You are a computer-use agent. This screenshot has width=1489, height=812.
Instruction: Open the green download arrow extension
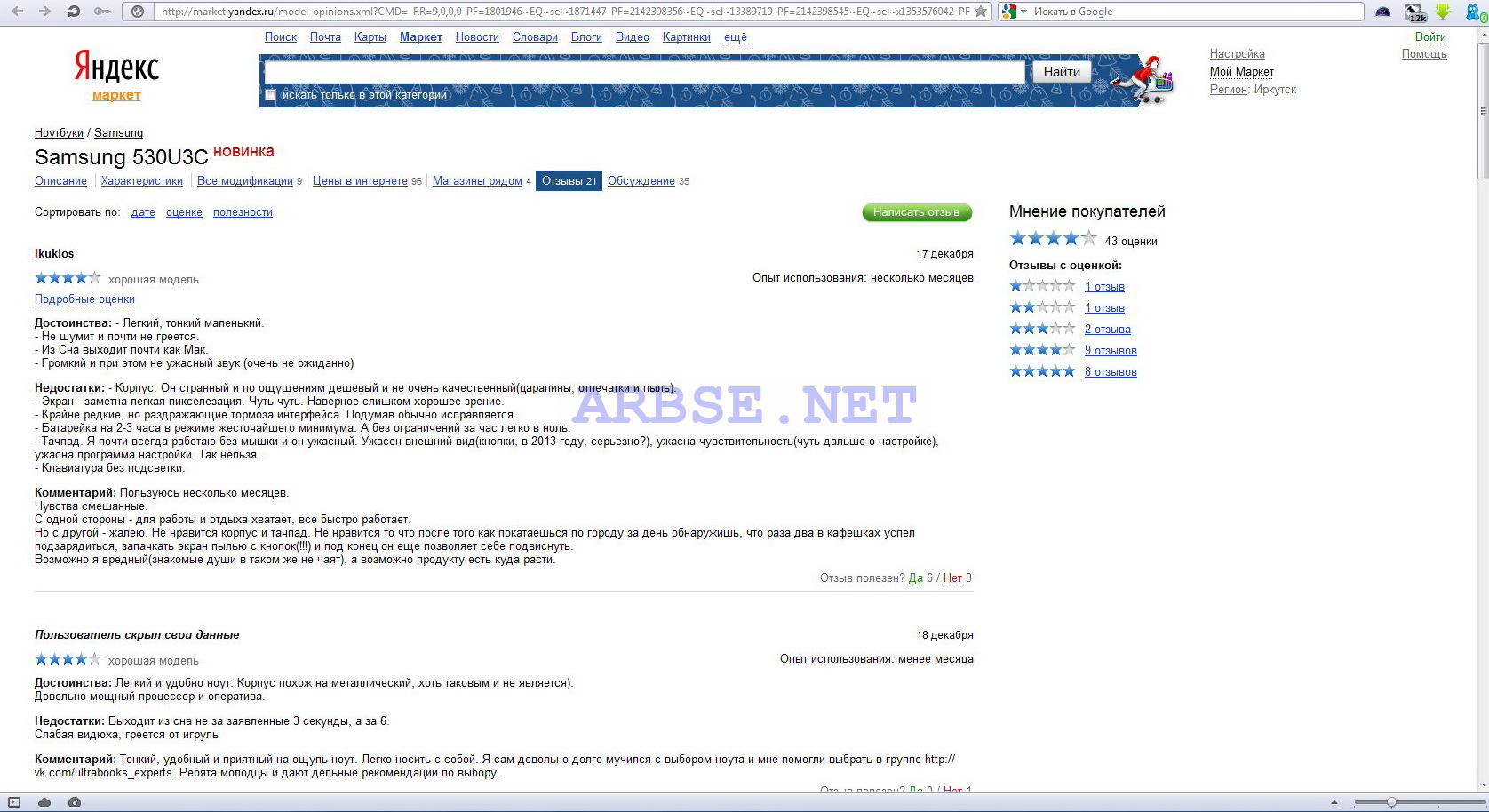click(1443, 12)
